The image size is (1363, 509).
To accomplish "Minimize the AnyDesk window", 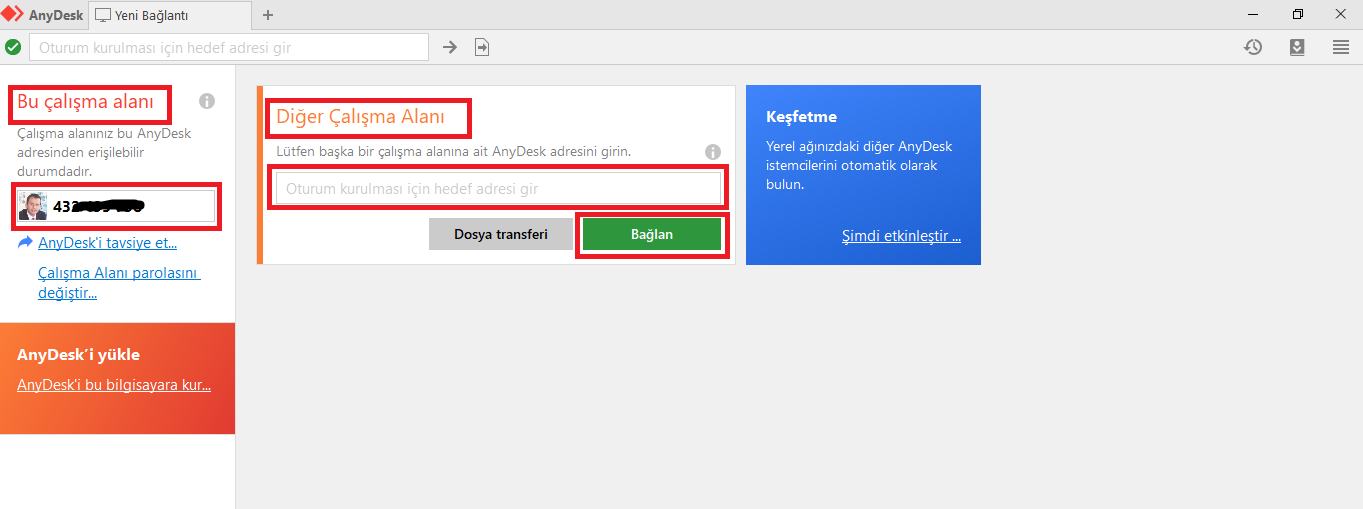I will coord(1253,14).
